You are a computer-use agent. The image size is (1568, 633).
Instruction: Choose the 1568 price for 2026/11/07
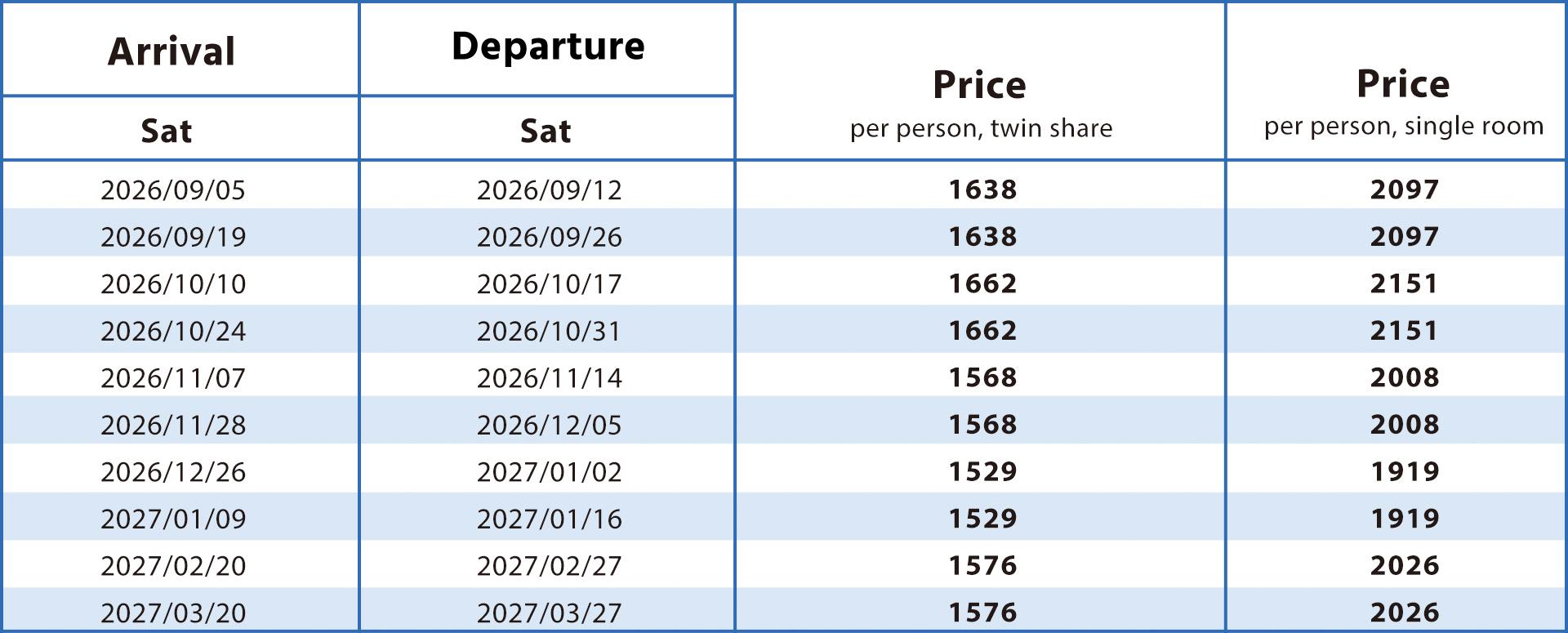click(982, 377)
